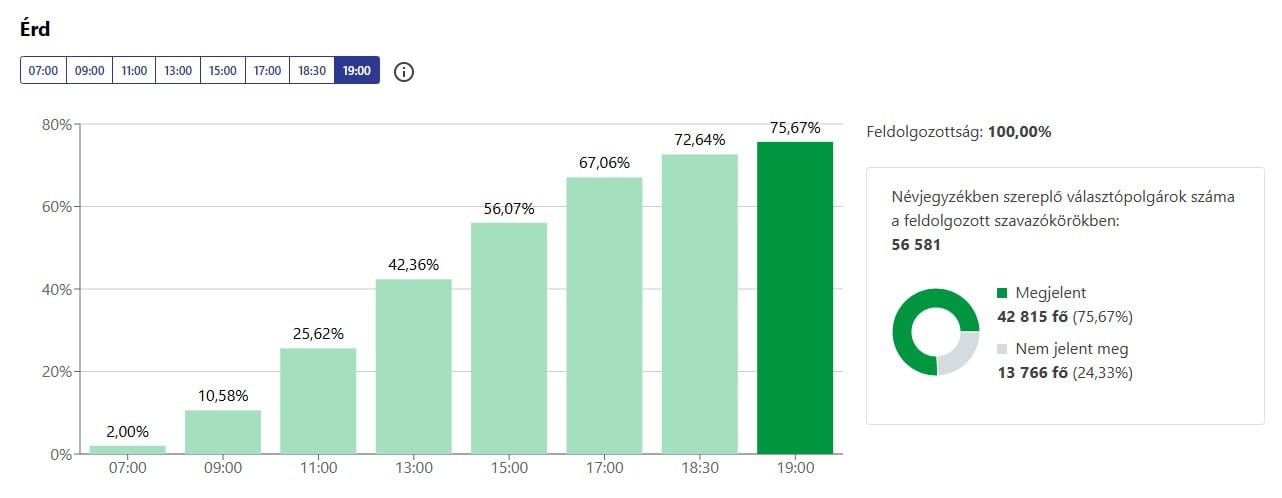Screen dimensions: 1282x498
Task: Click the 10,58% turnout bar
Action: tap(223, 432)
